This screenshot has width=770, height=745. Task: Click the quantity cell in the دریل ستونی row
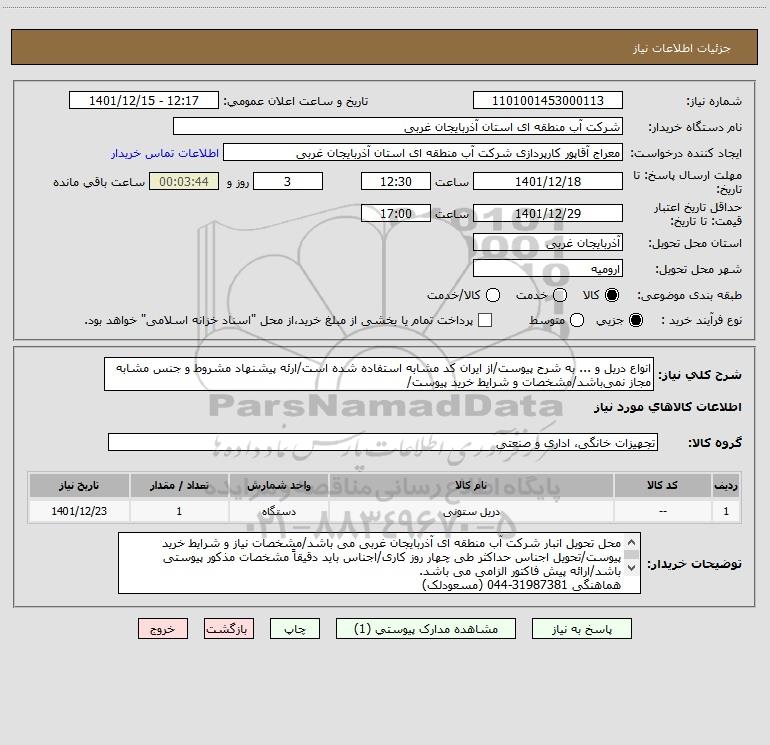click(x=179, y=511)
